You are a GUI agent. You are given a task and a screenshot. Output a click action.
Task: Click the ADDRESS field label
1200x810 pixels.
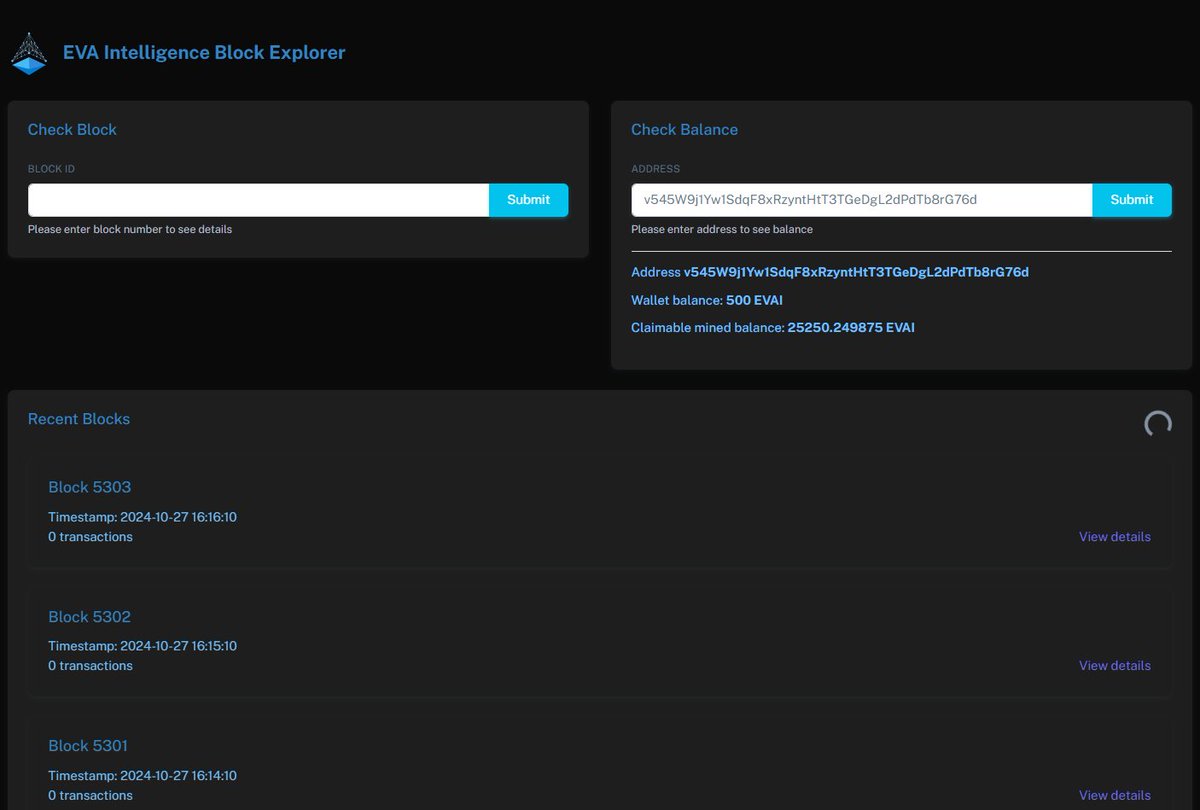tap(656, 169)
